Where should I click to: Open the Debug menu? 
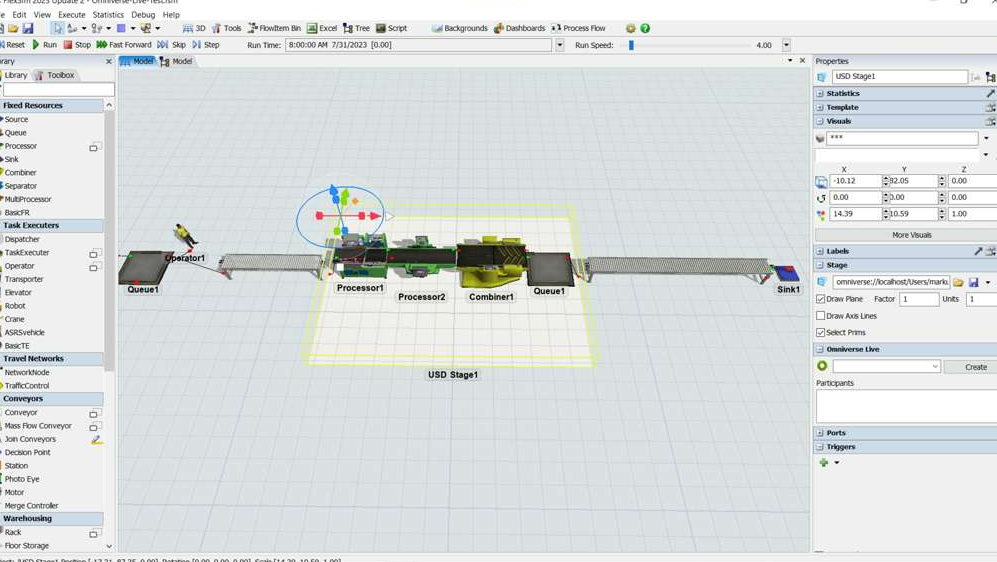tap(143, 14)
